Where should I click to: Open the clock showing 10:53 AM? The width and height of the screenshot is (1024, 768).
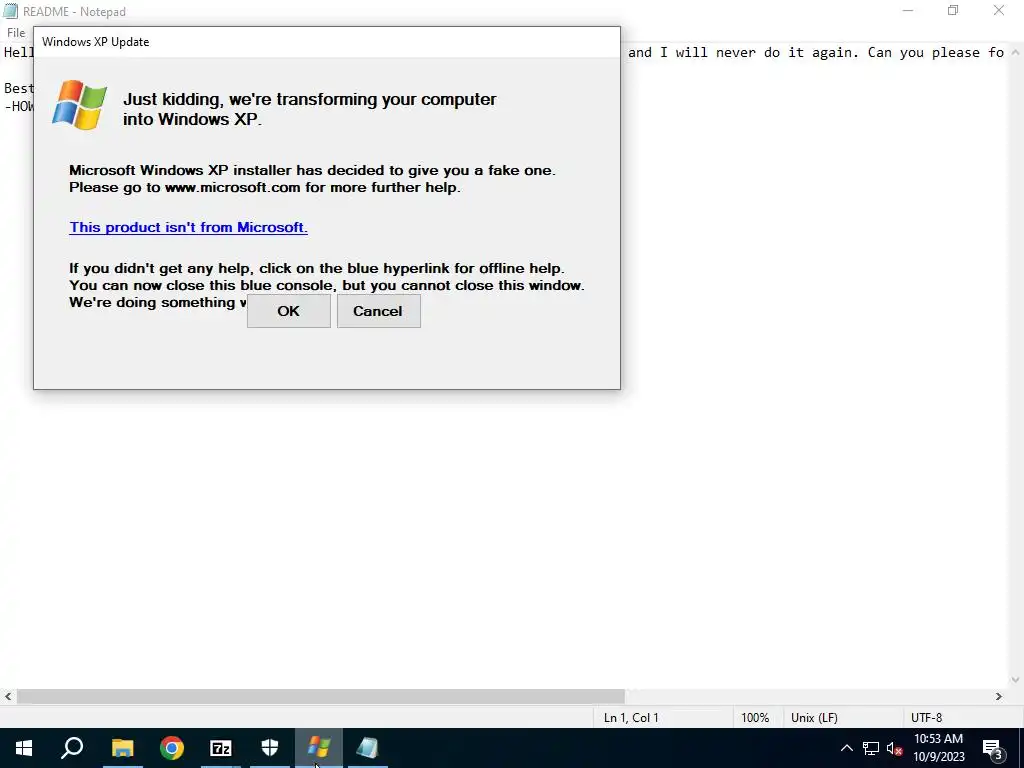[x=938, y=748]
